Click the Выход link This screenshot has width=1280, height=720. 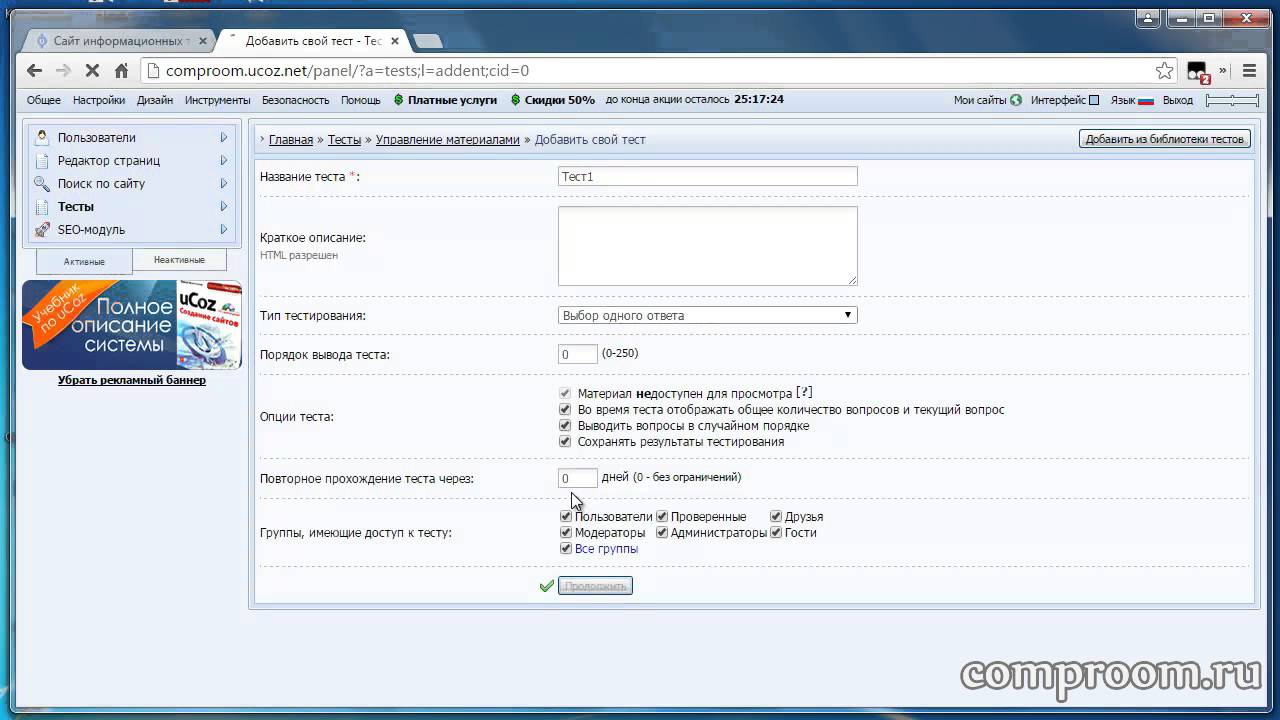1178,100
